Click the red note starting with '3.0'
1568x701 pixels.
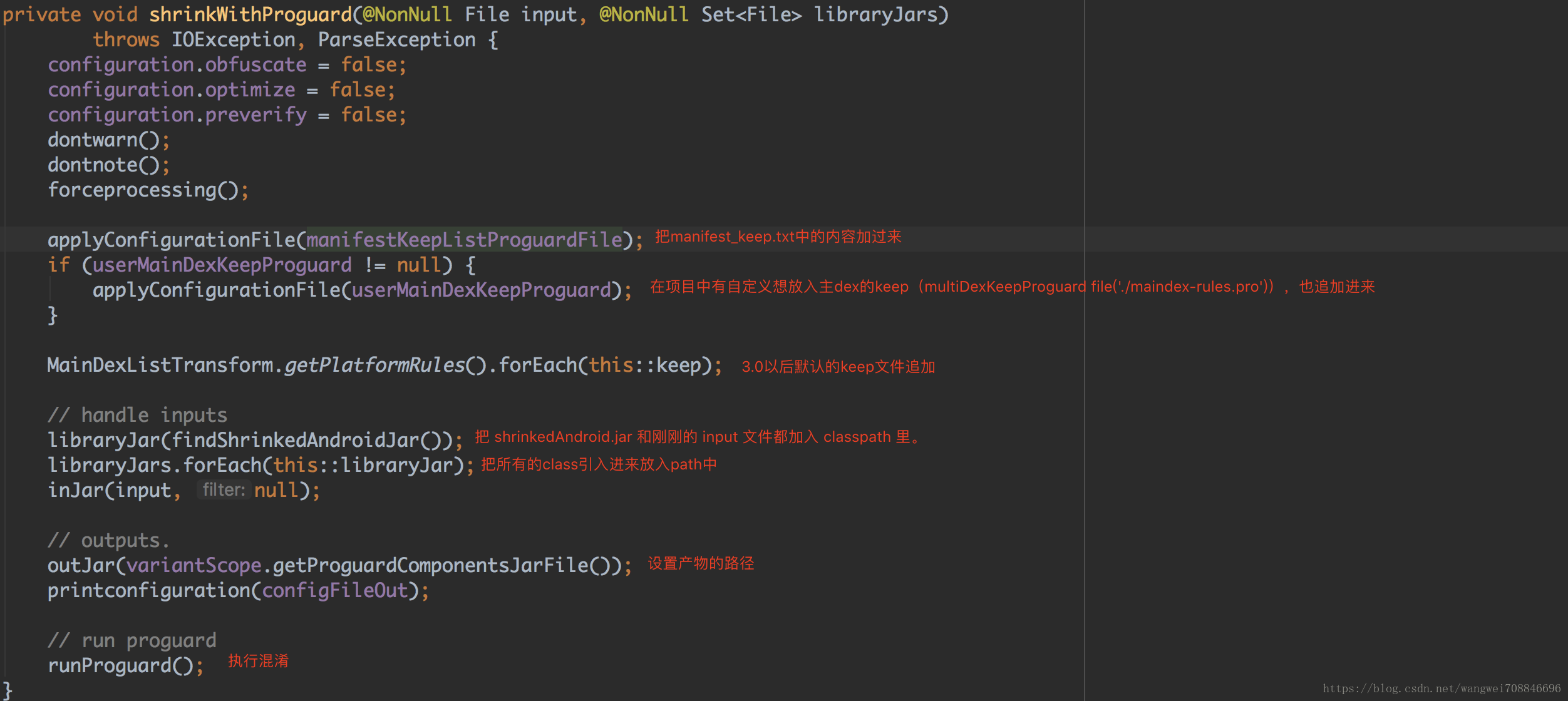pyautogui.click(x=838, y=367)
